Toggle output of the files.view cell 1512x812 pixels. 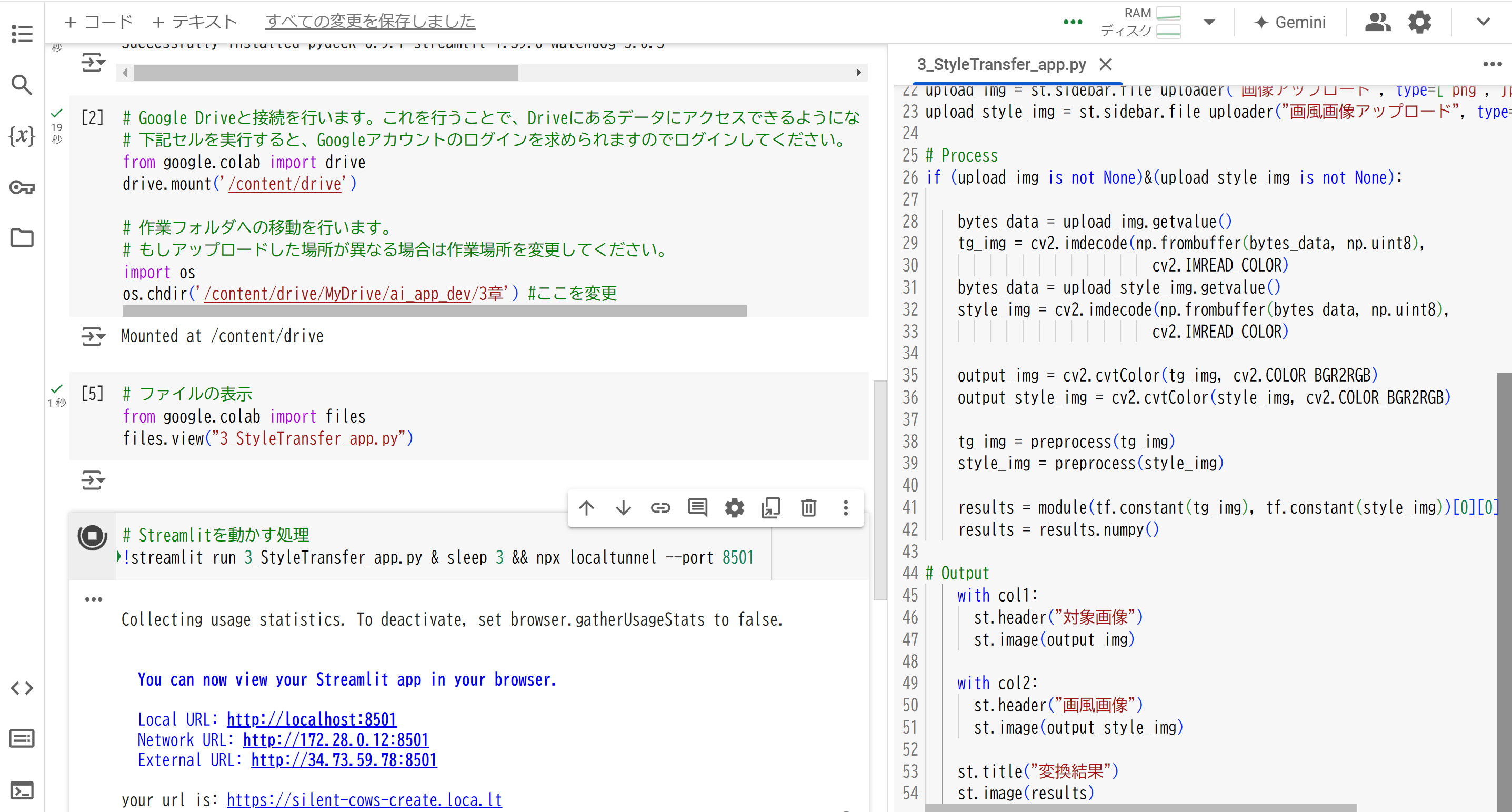[93, 480]
